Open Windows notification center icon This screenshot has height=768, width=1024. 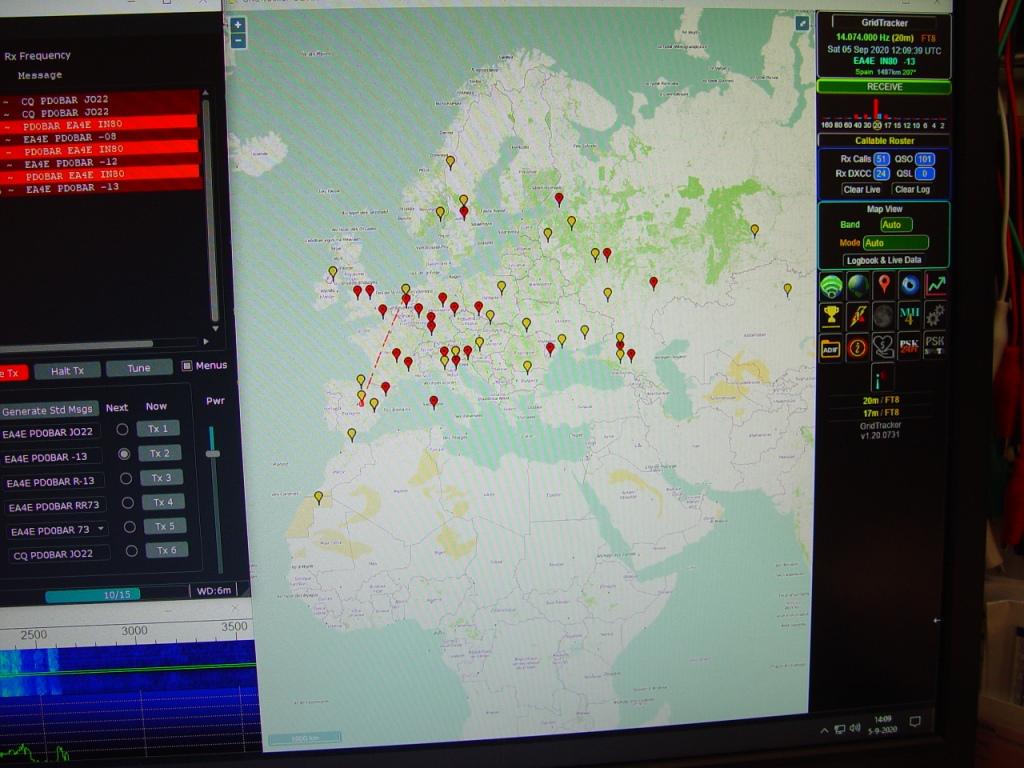(916, 722)
